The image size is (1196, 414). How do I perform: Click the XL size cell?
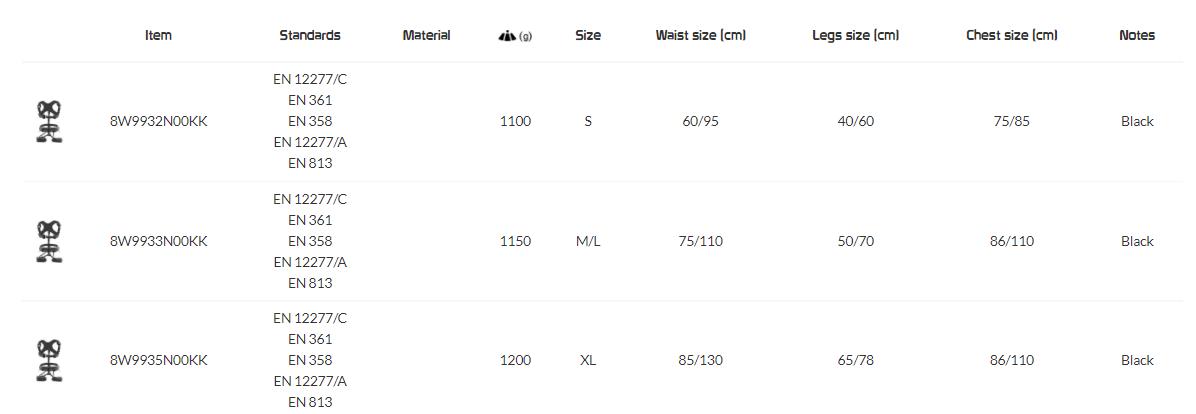pyautogui.click(x=588, y=360)
